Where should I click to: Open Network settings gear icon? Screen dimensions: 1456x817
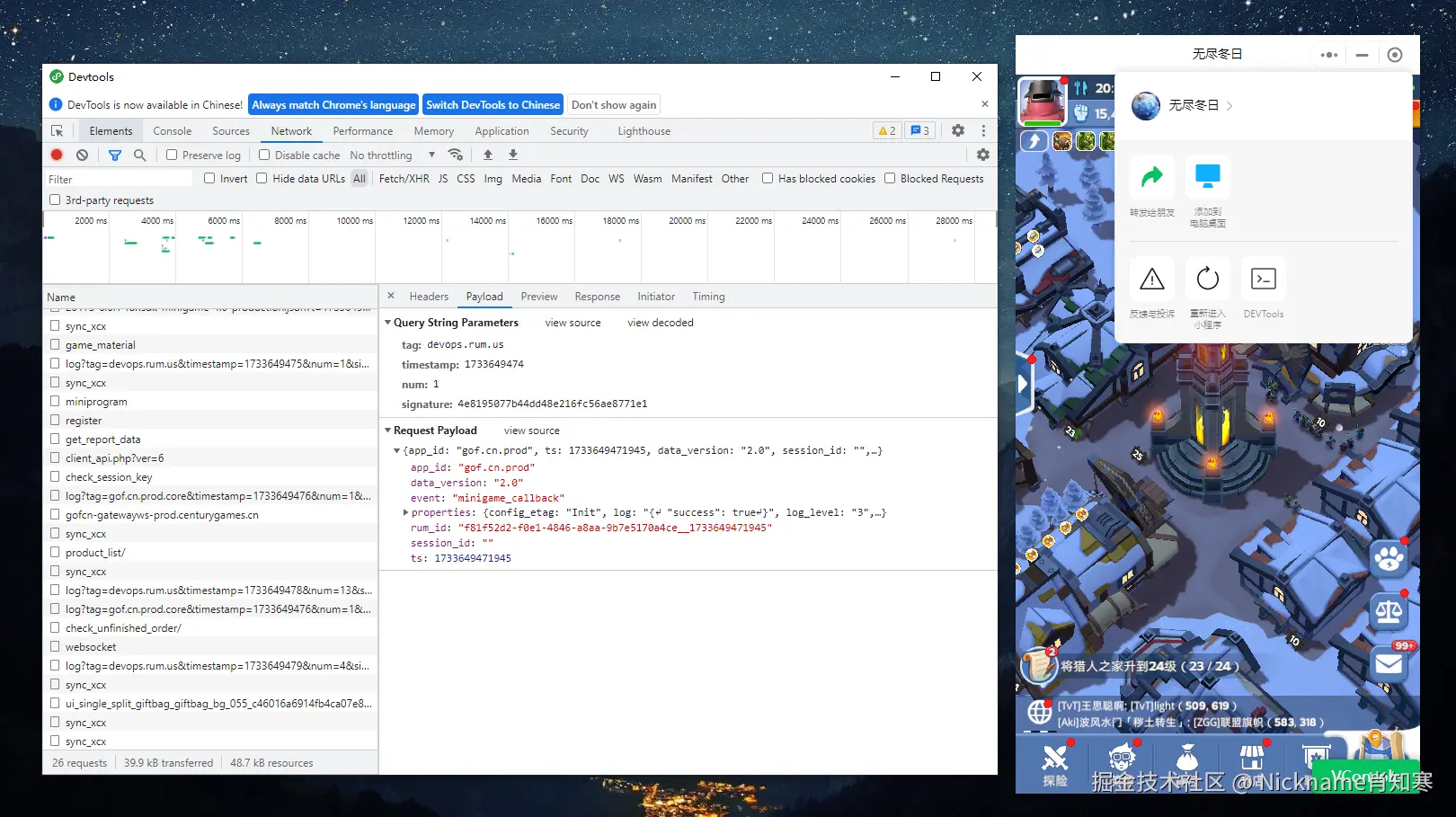click(x=983, y=155)
